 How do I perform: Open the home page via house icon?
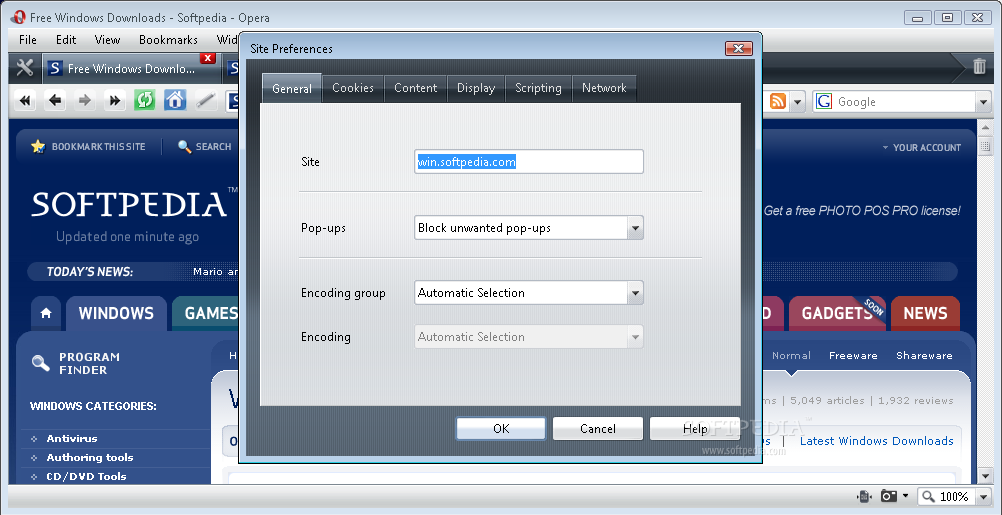[175, 100]
